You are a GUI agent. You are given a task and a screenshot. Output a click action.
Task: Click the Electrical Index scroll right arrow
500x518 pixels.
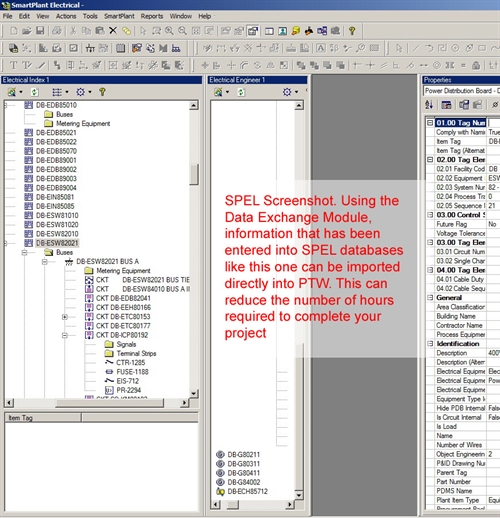pyautogui.click(x=184, y=403)
